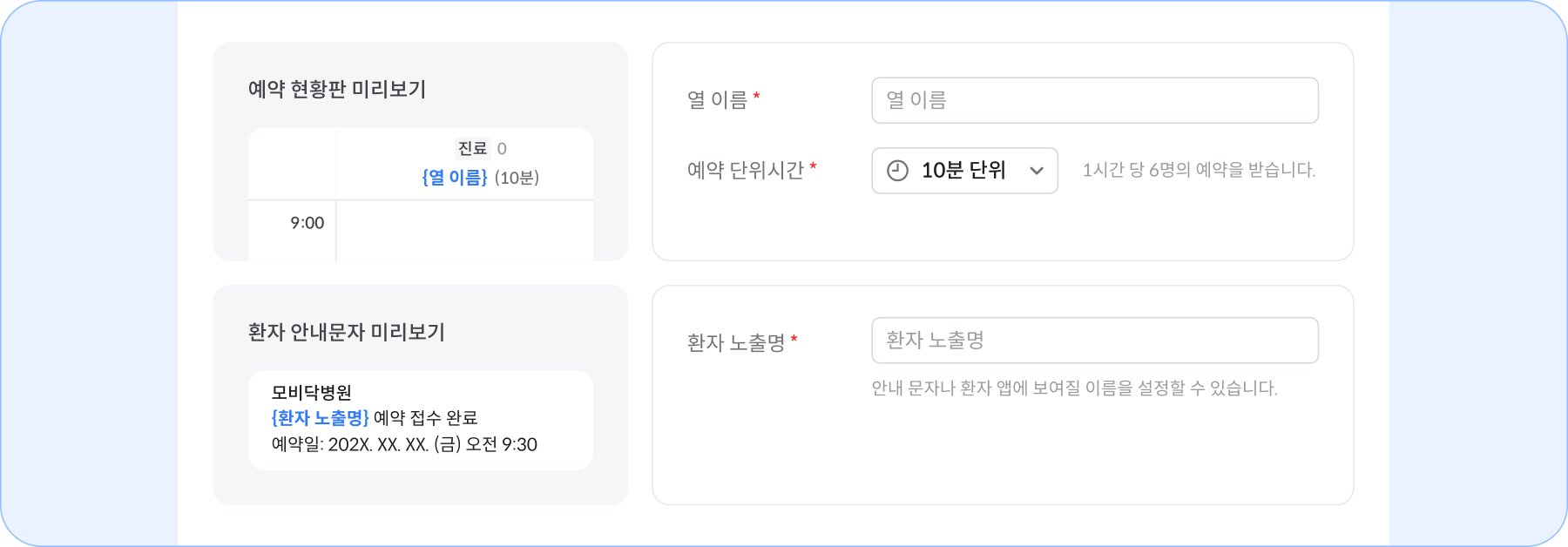Click the 예약 현황판 미리보기 heading
Screen dimensions: 1568x547
(337, 89)
